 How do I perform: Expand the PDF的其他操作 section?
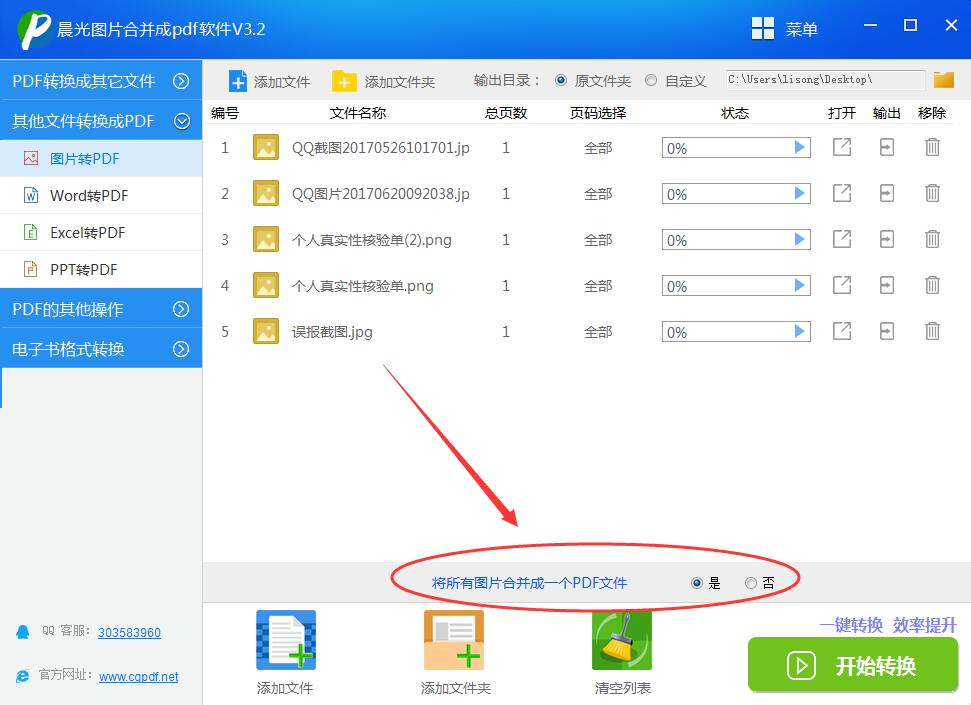[x=102, y=309]
